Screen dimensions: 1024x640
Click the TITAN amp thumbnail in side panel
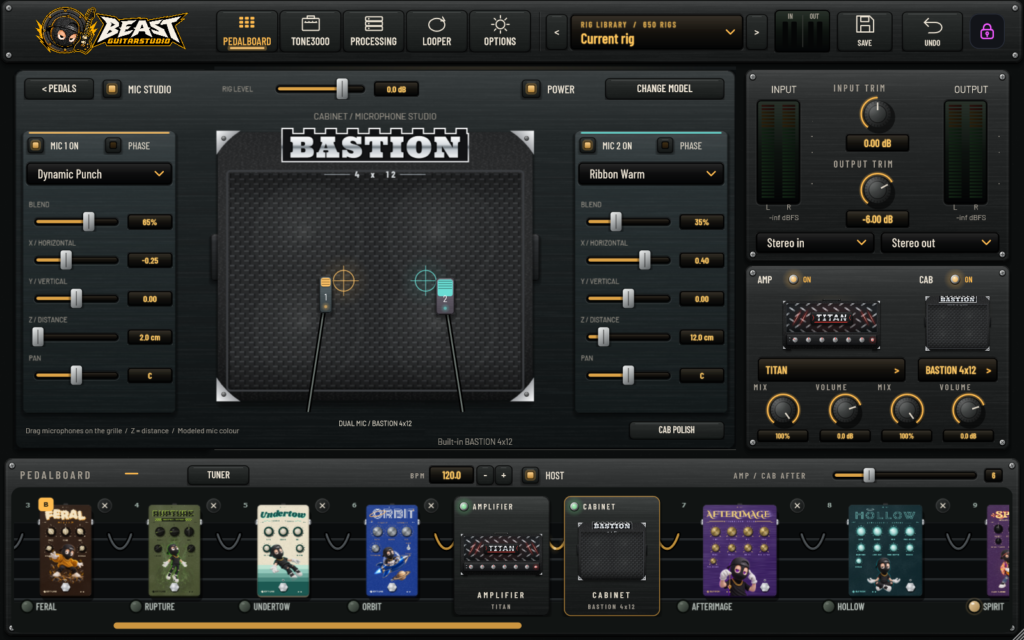(831, 323)
